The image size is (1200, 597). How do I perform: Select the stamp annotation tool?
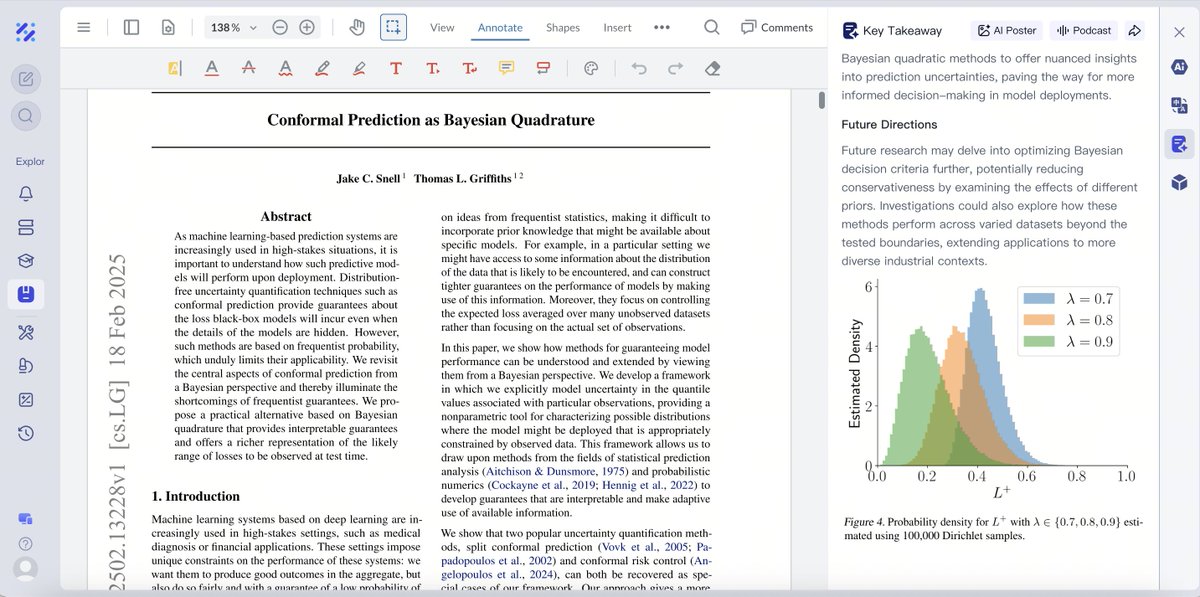coord(543,69)
